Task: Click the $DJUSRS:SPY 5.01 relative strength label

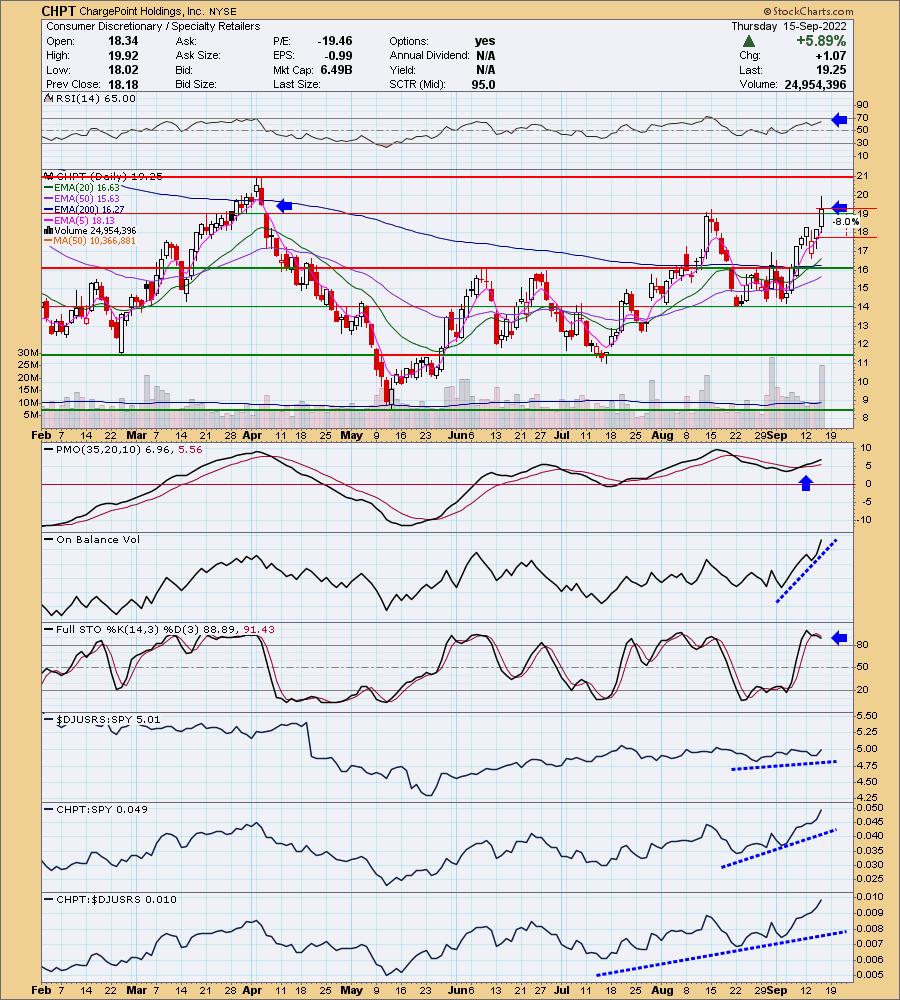Action: [108, 719]
